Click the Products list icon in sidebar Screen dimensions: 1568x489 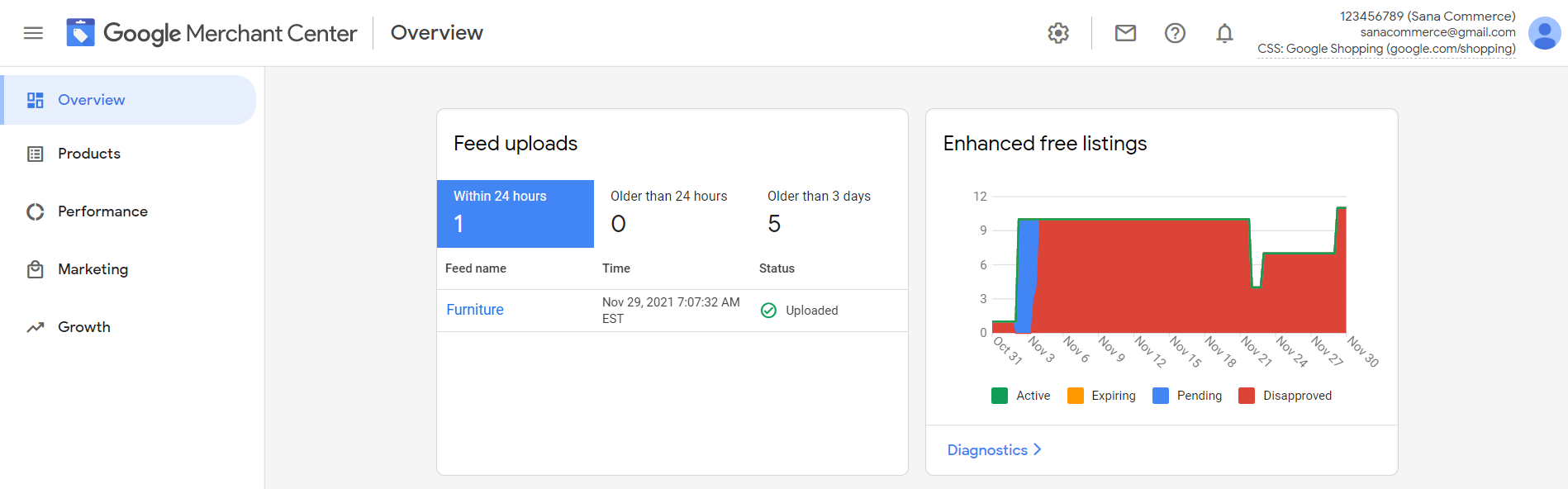pyautogui.click(x=35, y=154)
